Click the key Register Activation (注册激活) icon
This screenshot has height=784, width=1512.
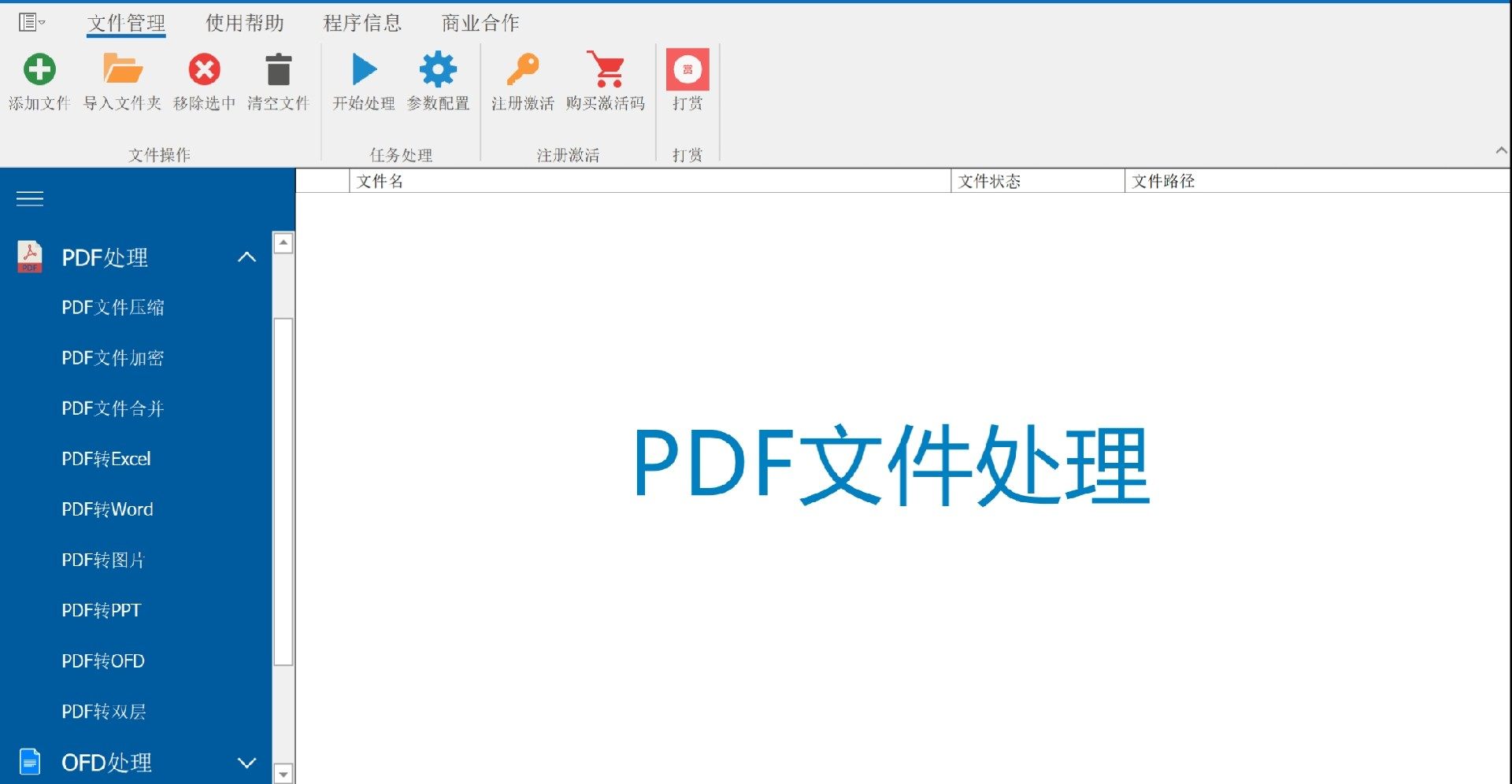[x=523, y=69]
